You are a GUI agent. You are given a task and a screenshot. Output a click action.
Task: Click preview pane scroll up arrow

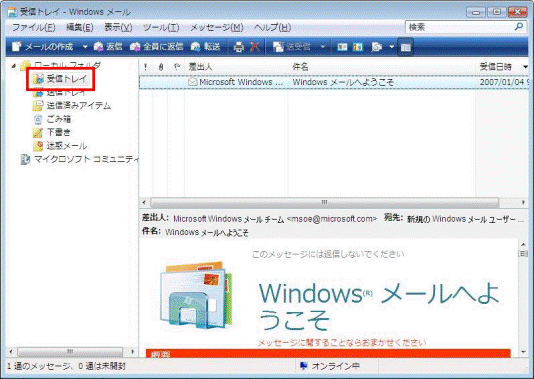[x=523, y=244]
